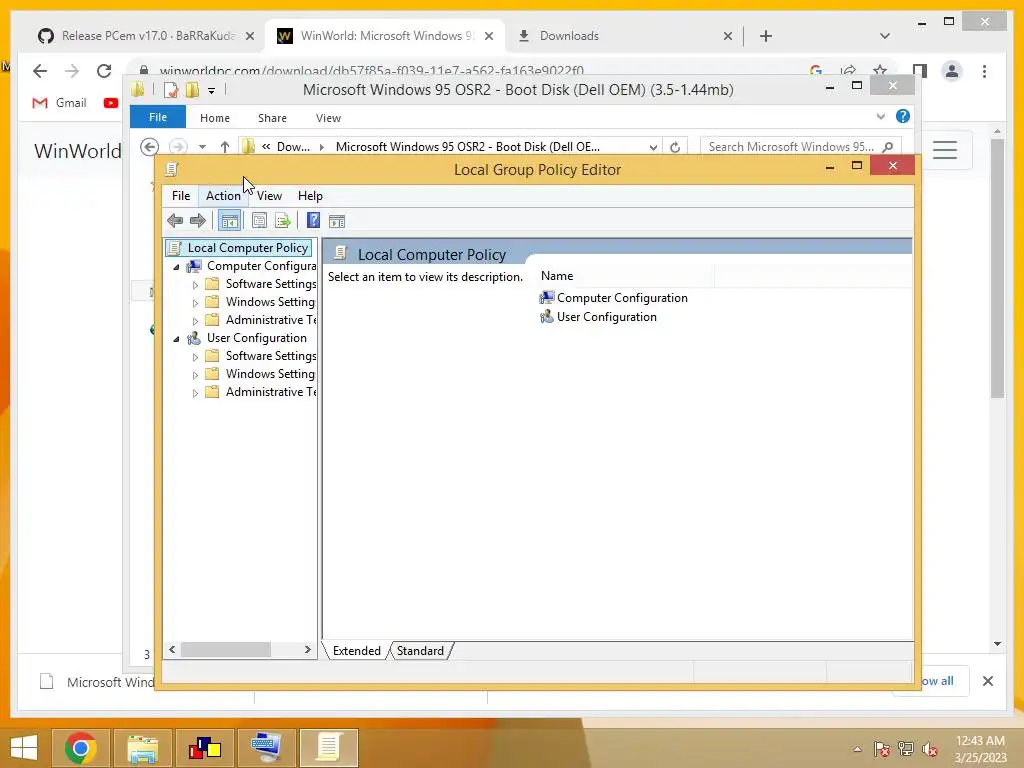Select Software Settings folder under User Configuration
Screen dimensions: 1024x768
(x=270, y=356)
